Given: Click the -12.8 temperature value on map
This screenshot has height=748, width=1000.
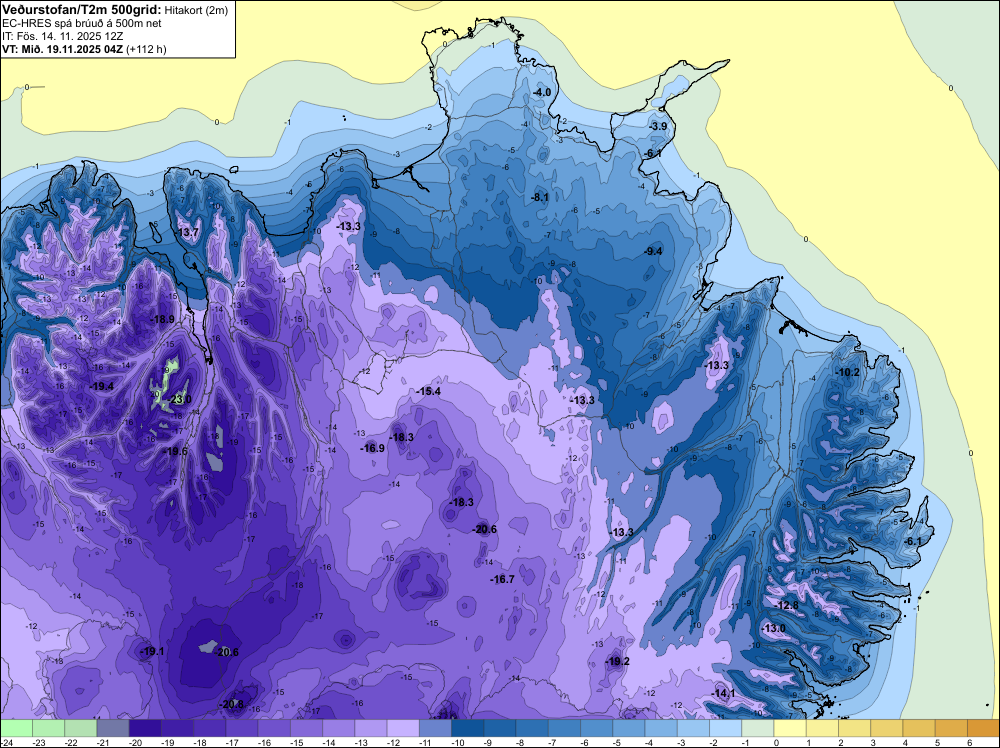Looking at the screenshot, I should coord(786,605).
